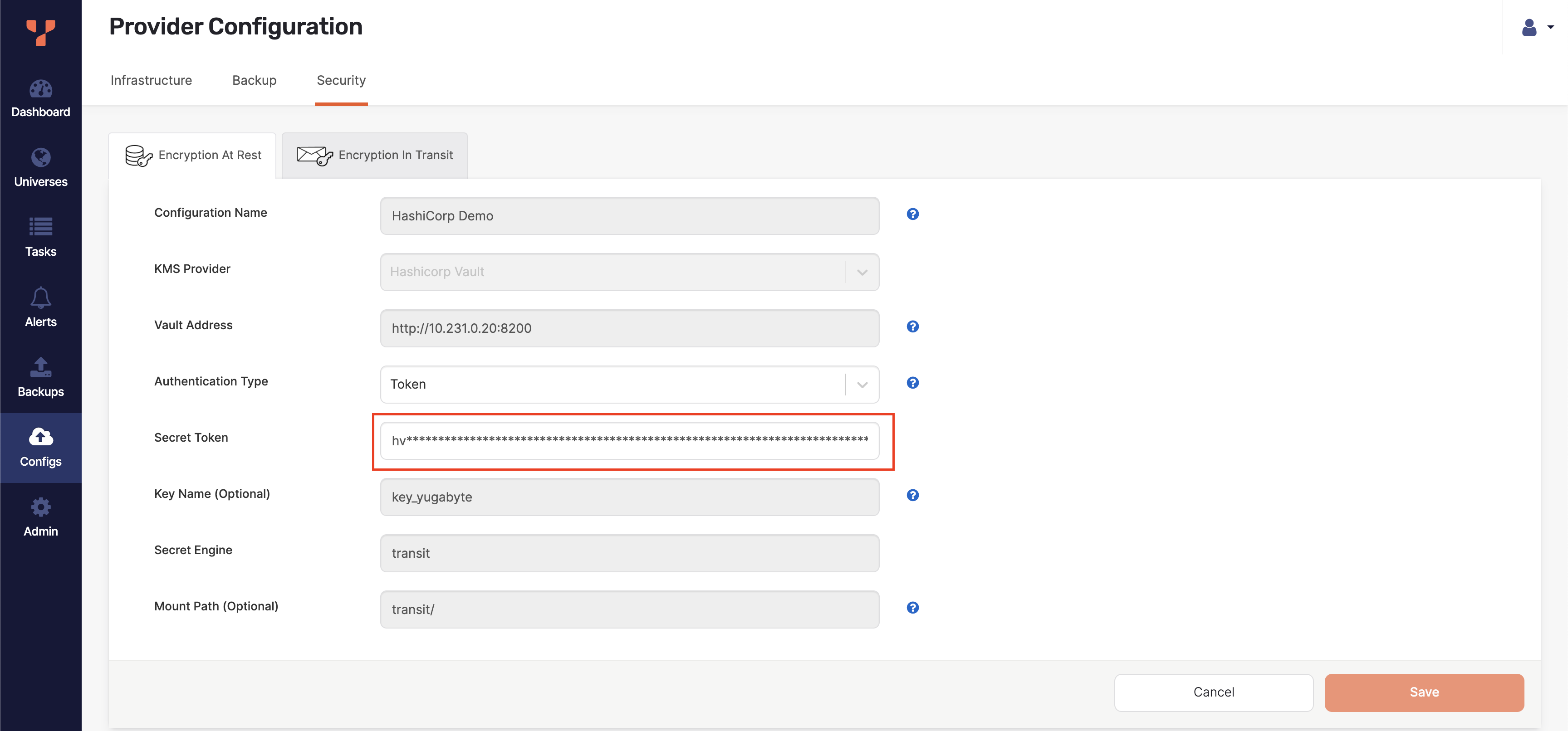This screenshot has height=731, width=1568.
Task: Open the user profile icon
Action: pos(1529,27)
